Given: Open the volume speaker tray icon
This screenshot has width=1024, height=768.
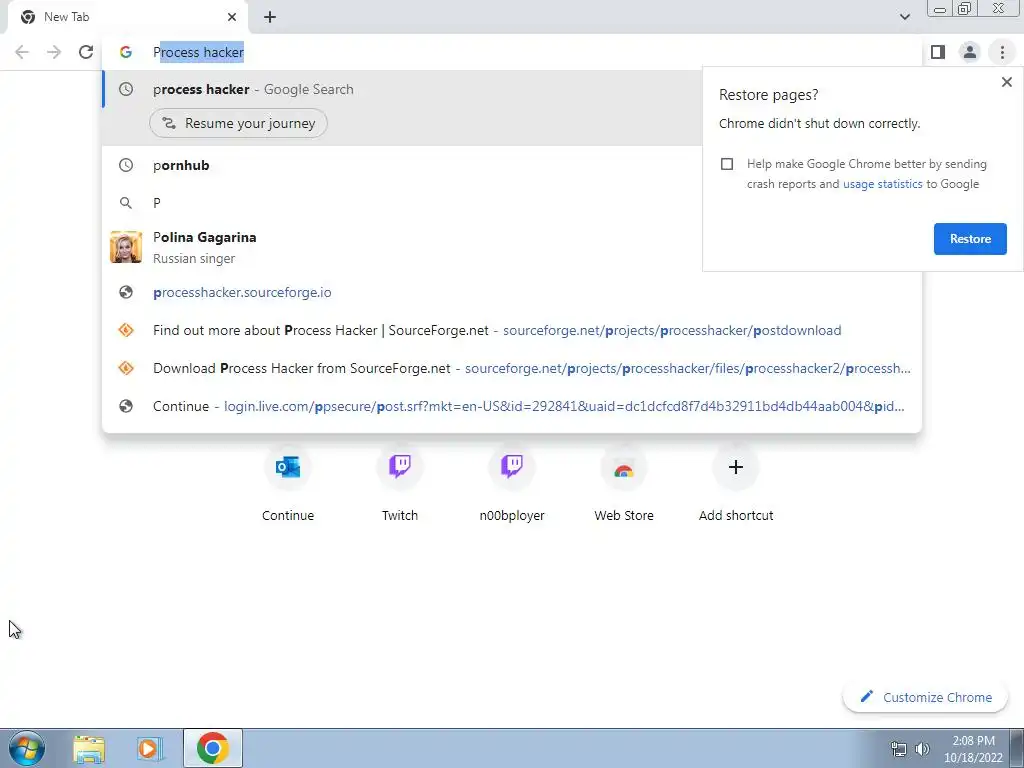Looking at the screenshot, I should pos(922,749).
